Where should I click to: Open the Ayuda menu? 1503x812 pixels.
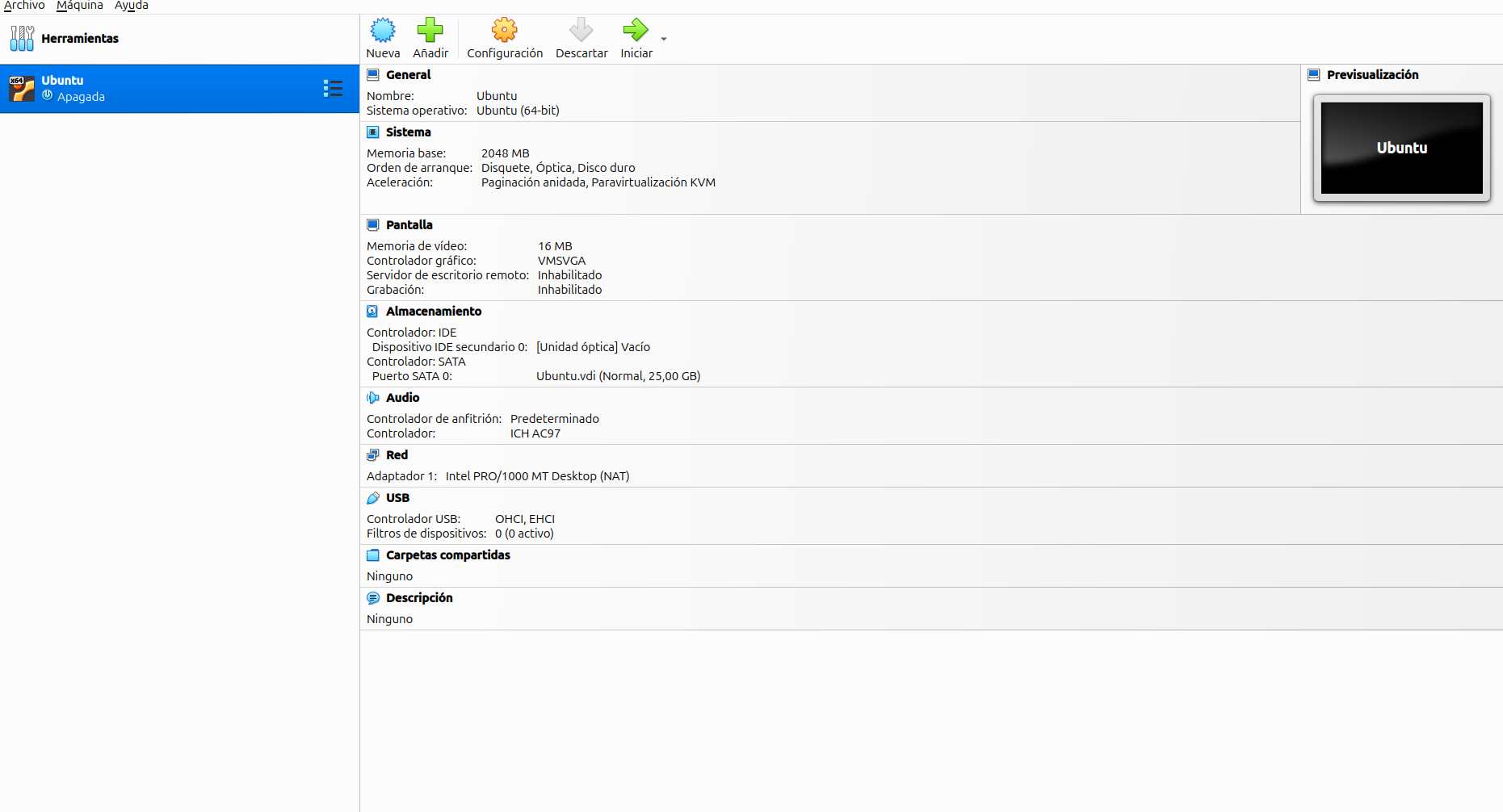(132, 6)
